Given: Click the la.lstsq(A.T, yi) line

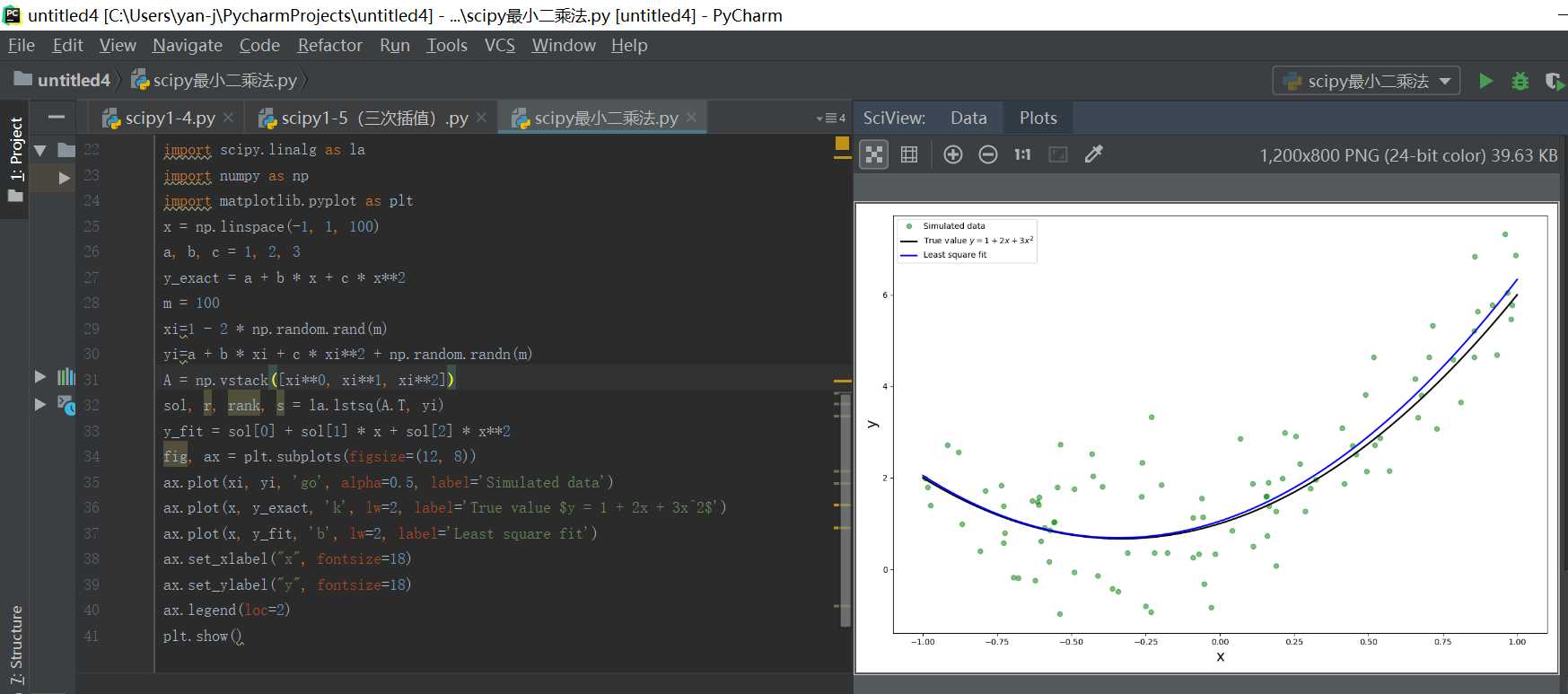Looking at the screenshot, I should pos(303,406).
